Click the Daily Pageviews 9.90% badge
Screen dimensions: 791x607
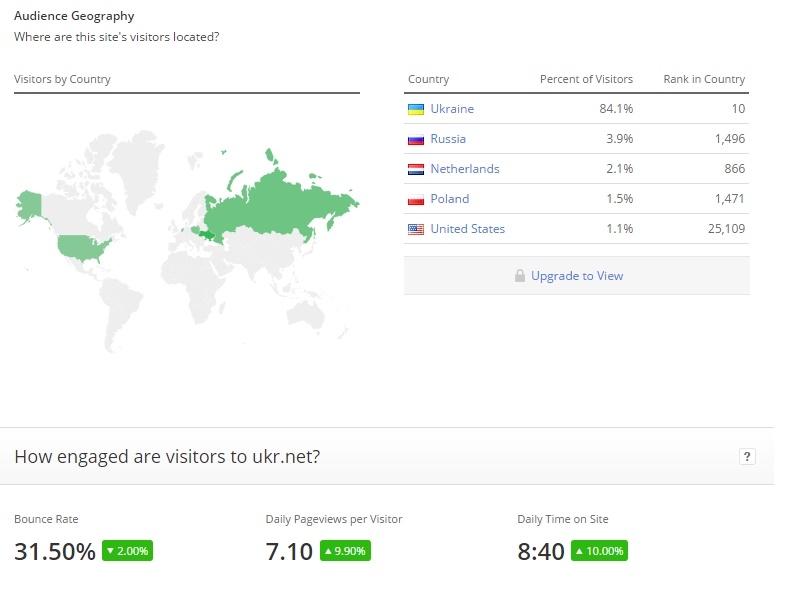tap(345, 551)
